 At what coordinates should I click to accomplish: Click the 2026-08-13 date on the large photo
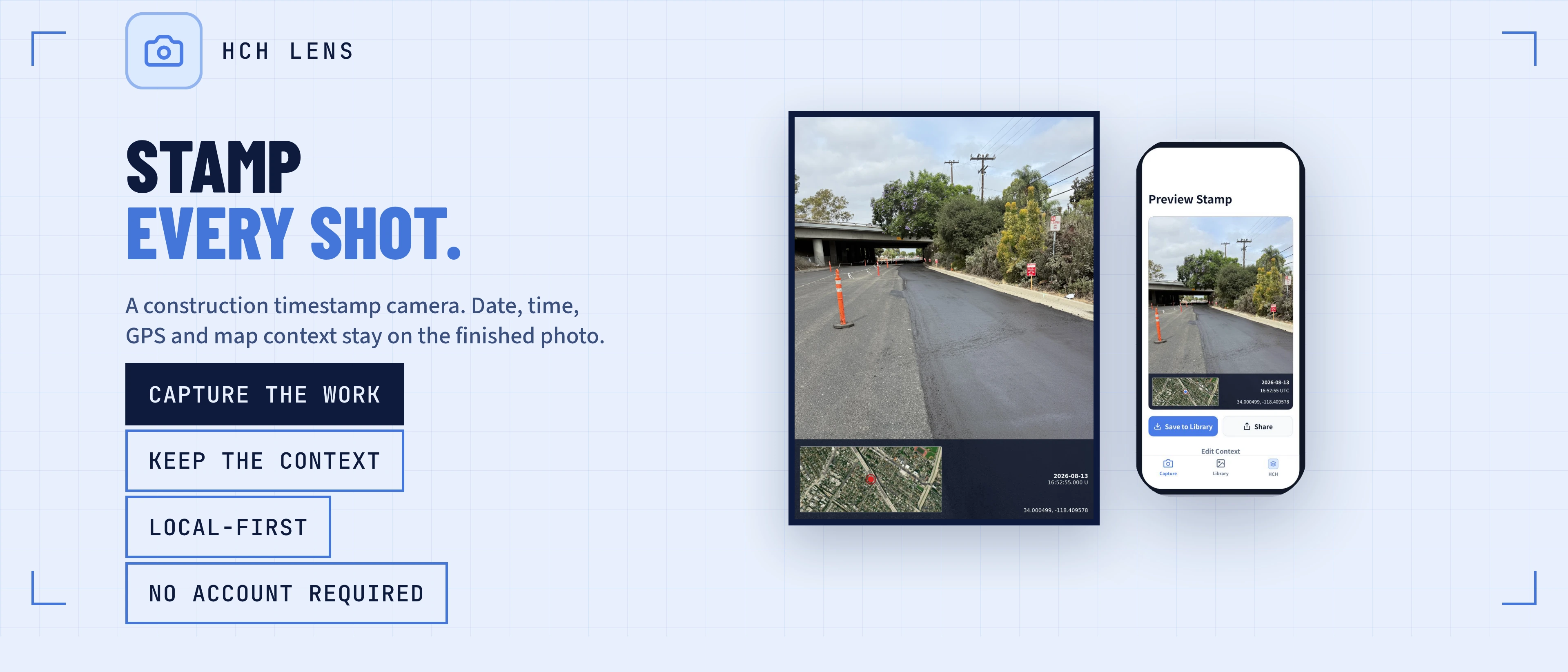pos(1070,476)
